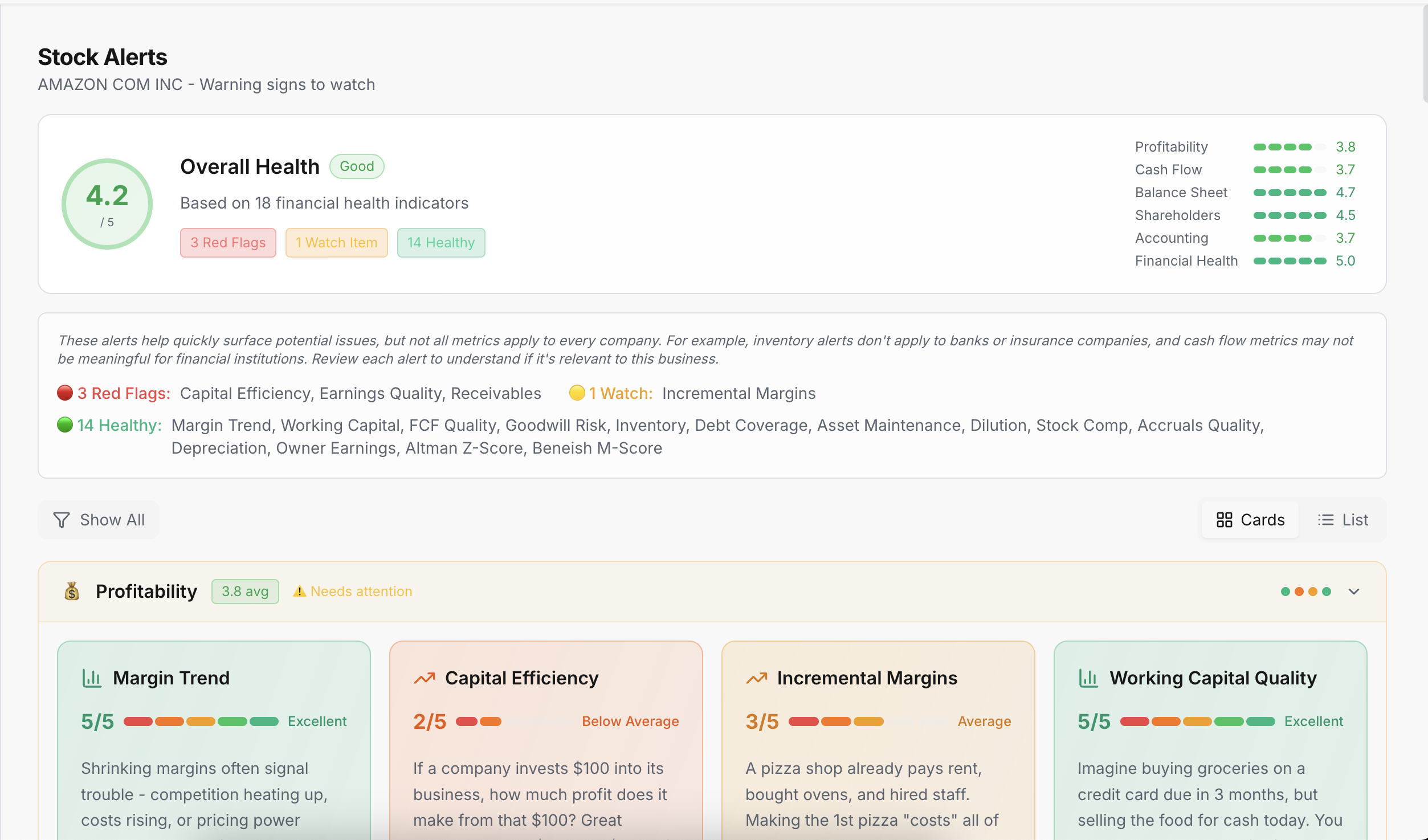1428x840 pixels.
Task: Switch to List view
Action: pos(1343,519)
